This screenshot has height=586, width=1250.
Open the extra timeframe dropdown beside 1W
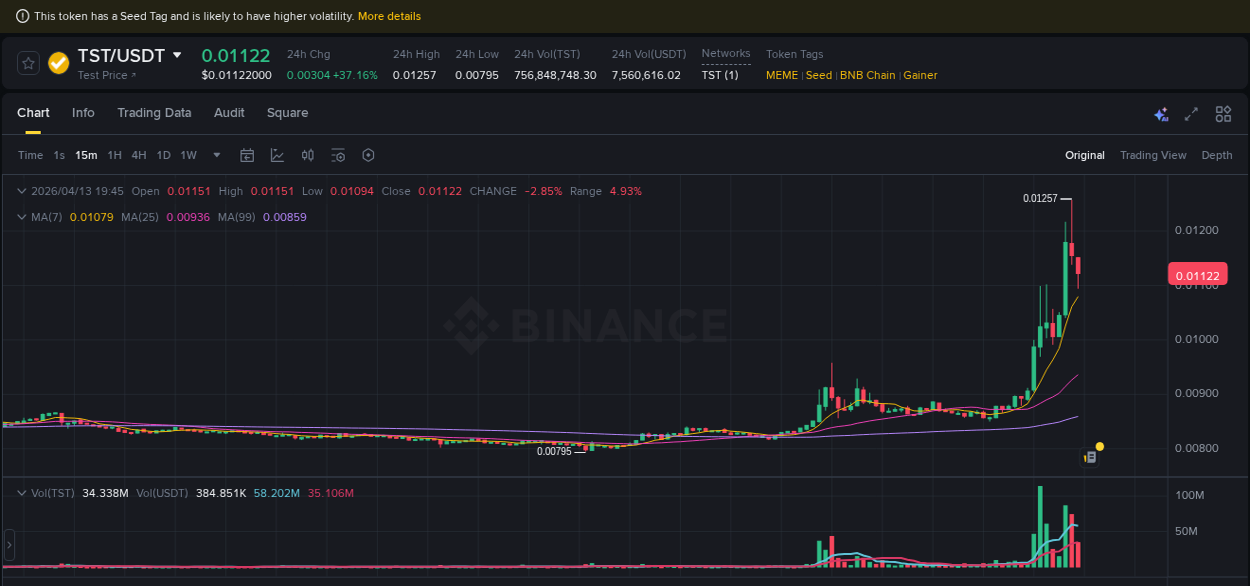[x=216, y=155]
